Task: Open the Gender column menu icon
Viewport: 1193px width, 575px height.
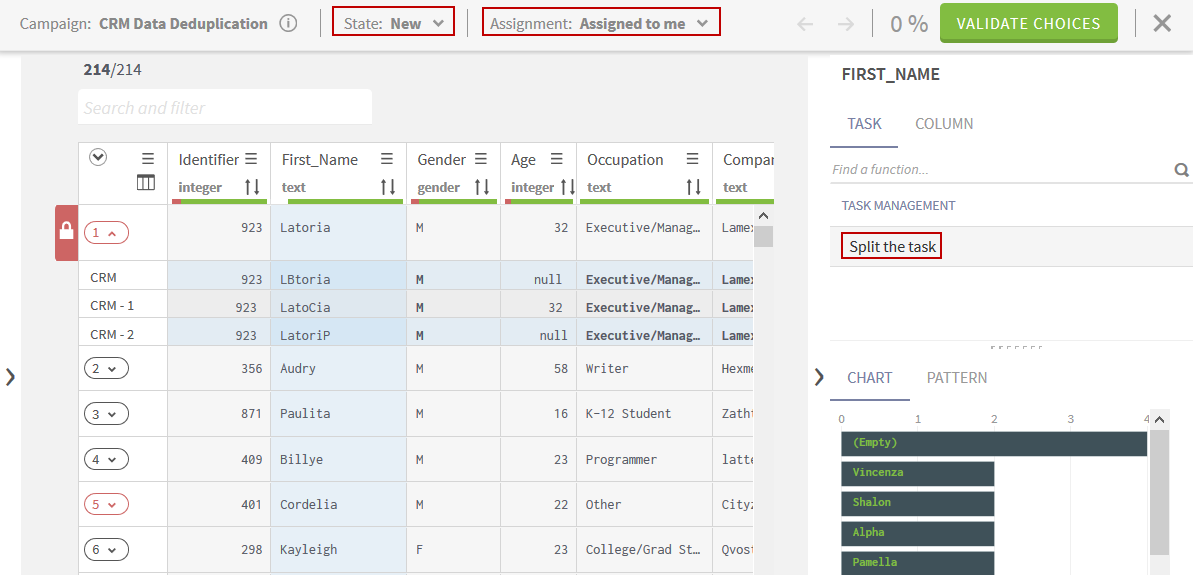Action: coord(481,159)
